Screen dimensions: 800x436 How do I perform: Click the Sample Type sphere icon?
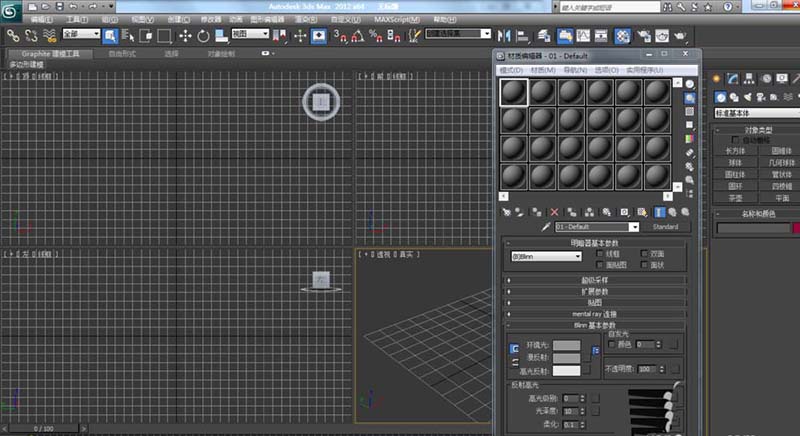tap(690, 84)
